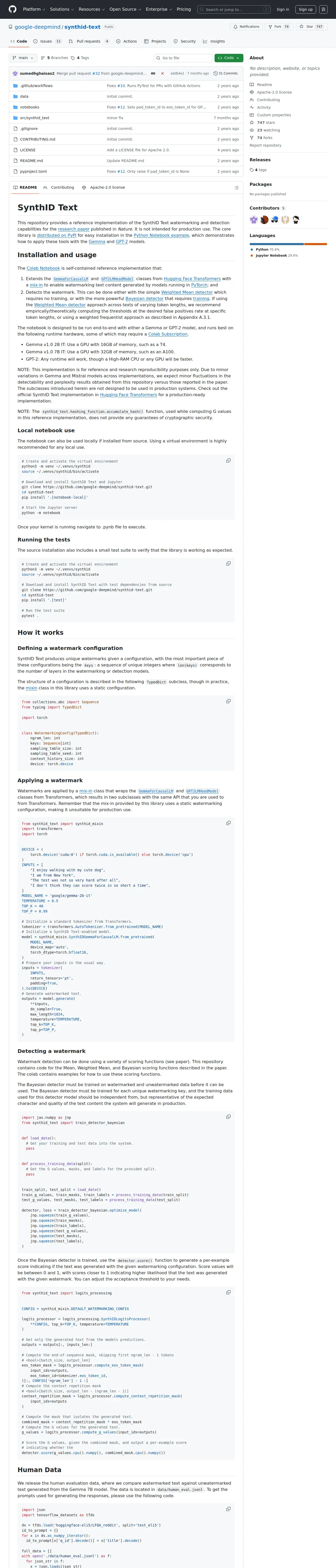
Task: Copy the Human Data code block
Action: pyautogui.click(x=229, y=1509)
